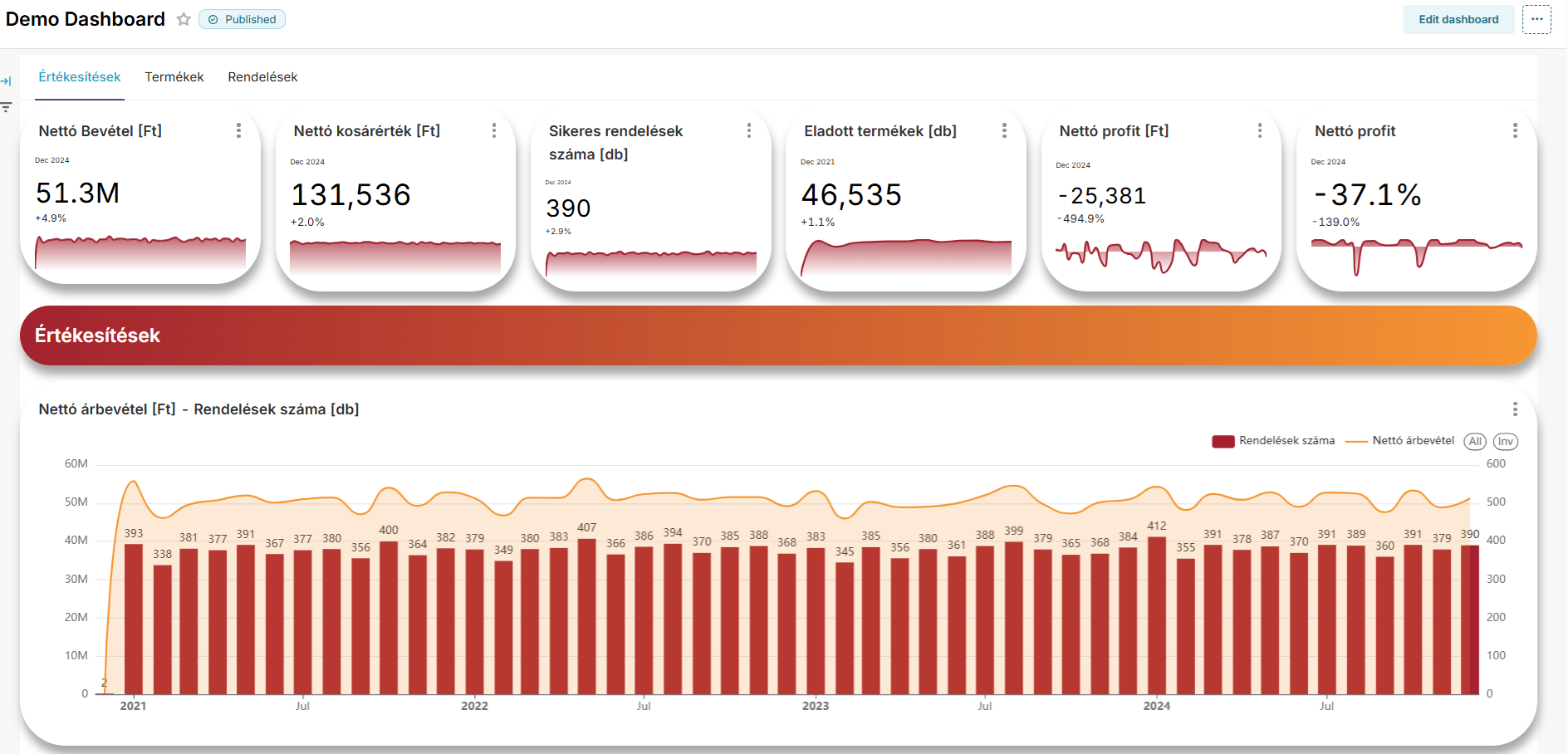Open the Nettó kosárérték card menu
The height and width of the screenshot is (754, 1568).
pyautogui.click(x=494, y=130)
